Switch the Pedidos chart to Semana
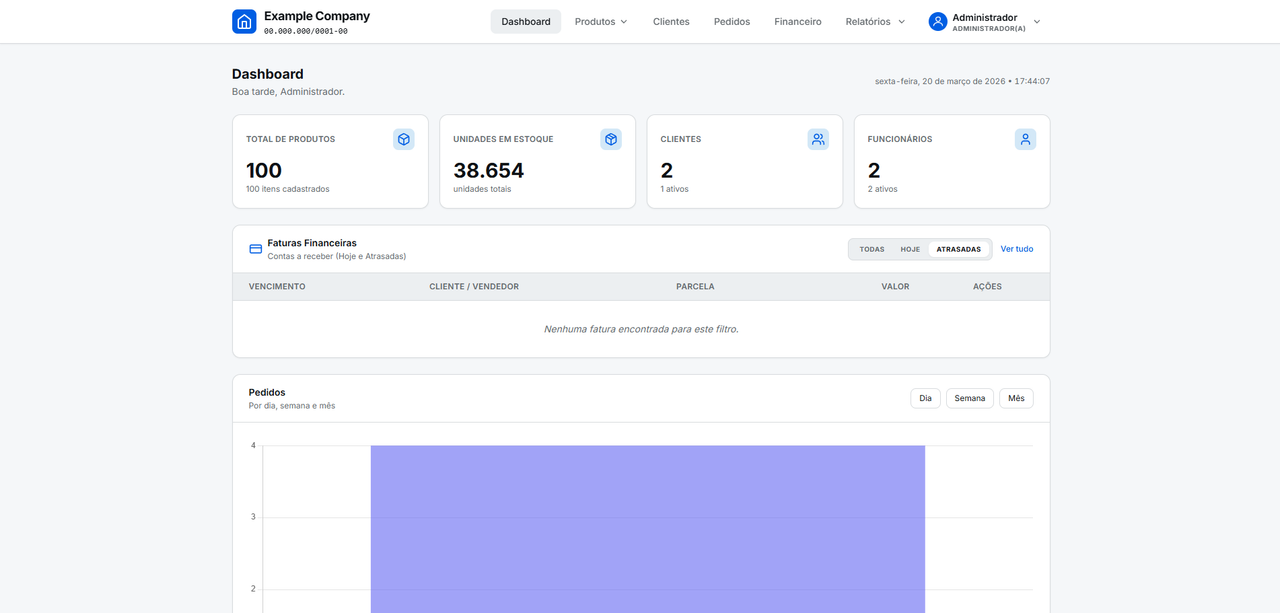This screenshot has height=613, width=1280. point(970,398)
